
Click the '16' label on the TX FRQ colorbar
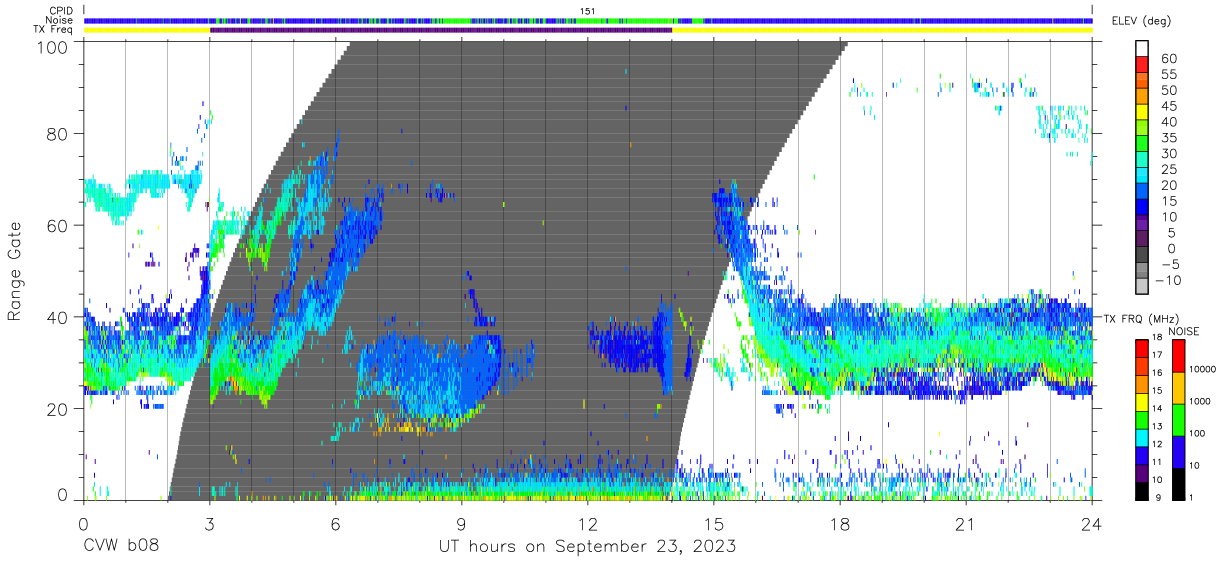coord(1155,373)
